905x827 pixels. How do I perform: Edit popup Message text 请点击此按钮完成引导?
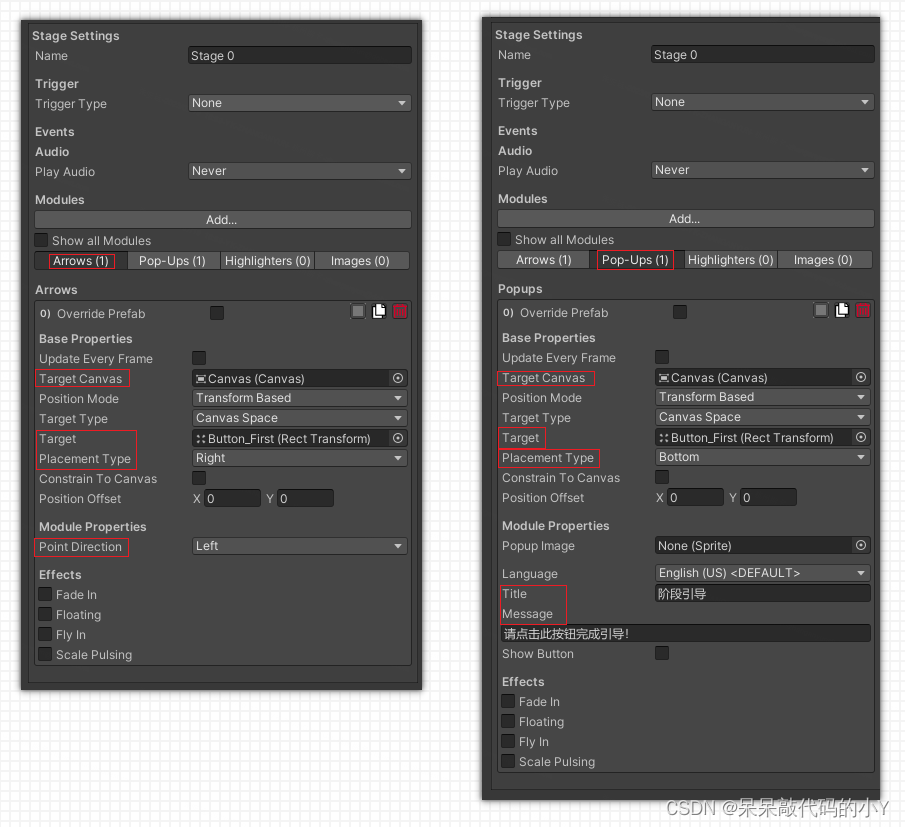[x=686, y=633]
